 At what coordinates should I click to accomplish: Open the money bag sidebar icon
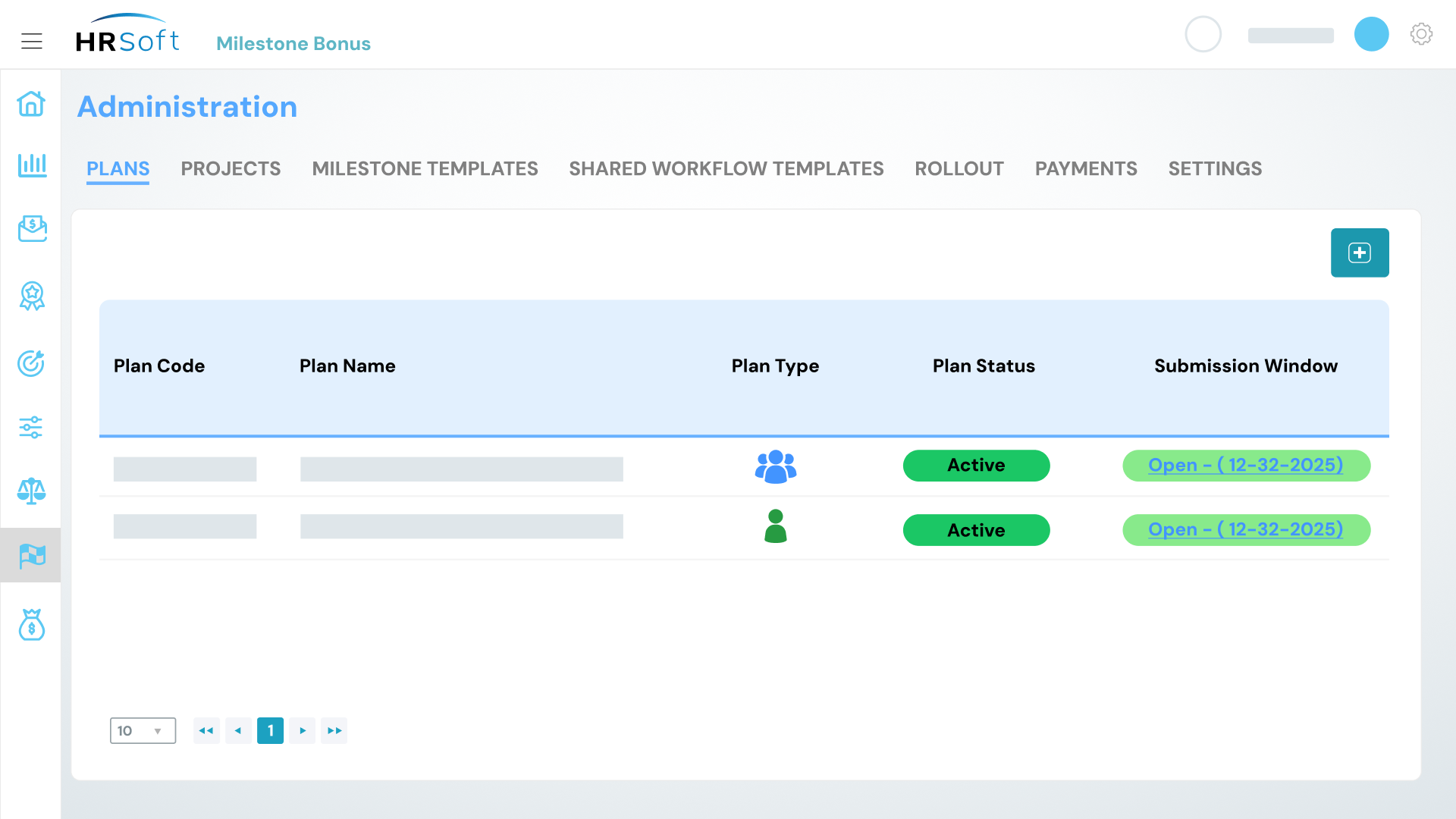[31, 625]
